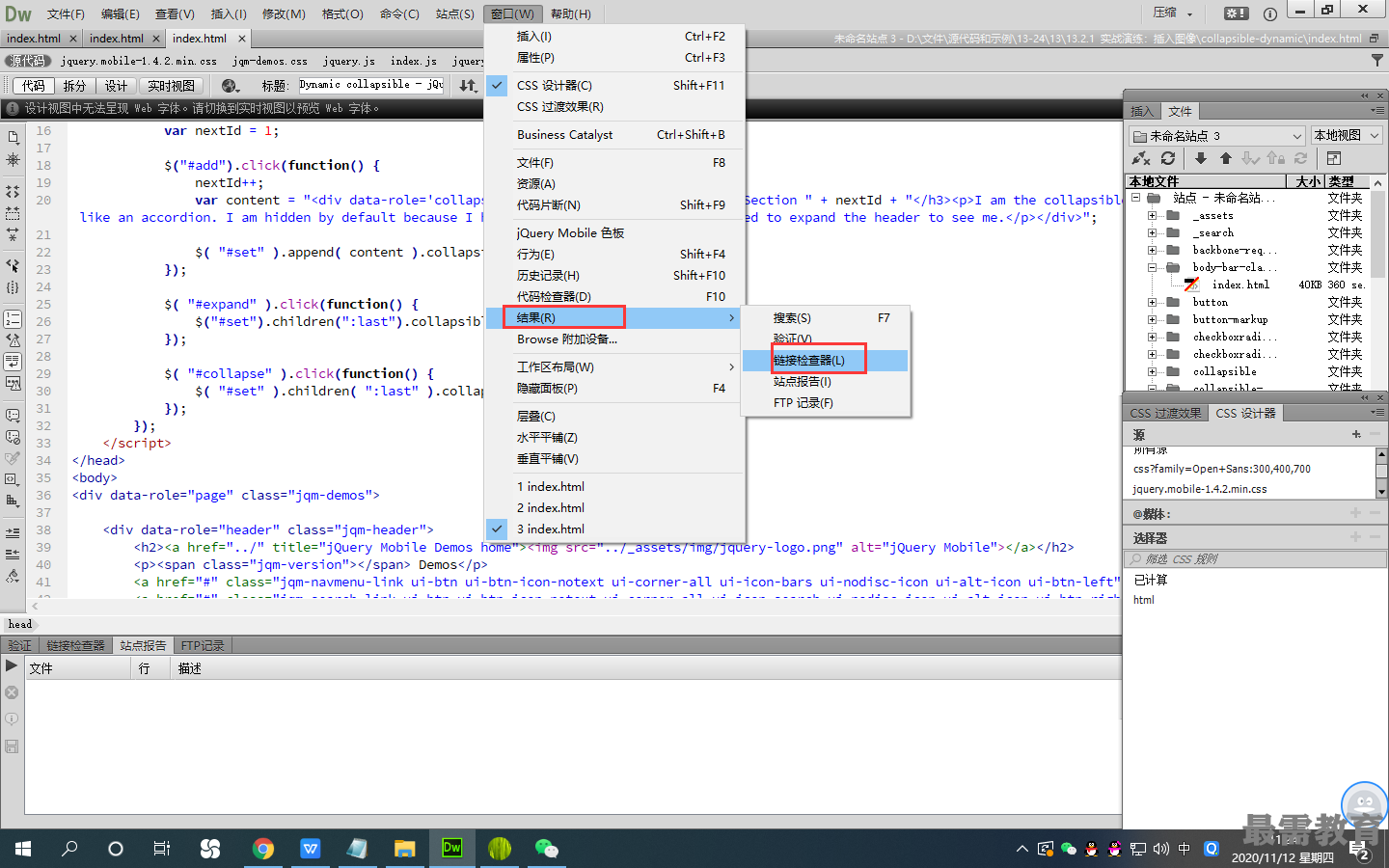Viewport: 1389px width, 868px height.
Task: Add a CSS source with plus icon
Action: [x=1356, y=435]
